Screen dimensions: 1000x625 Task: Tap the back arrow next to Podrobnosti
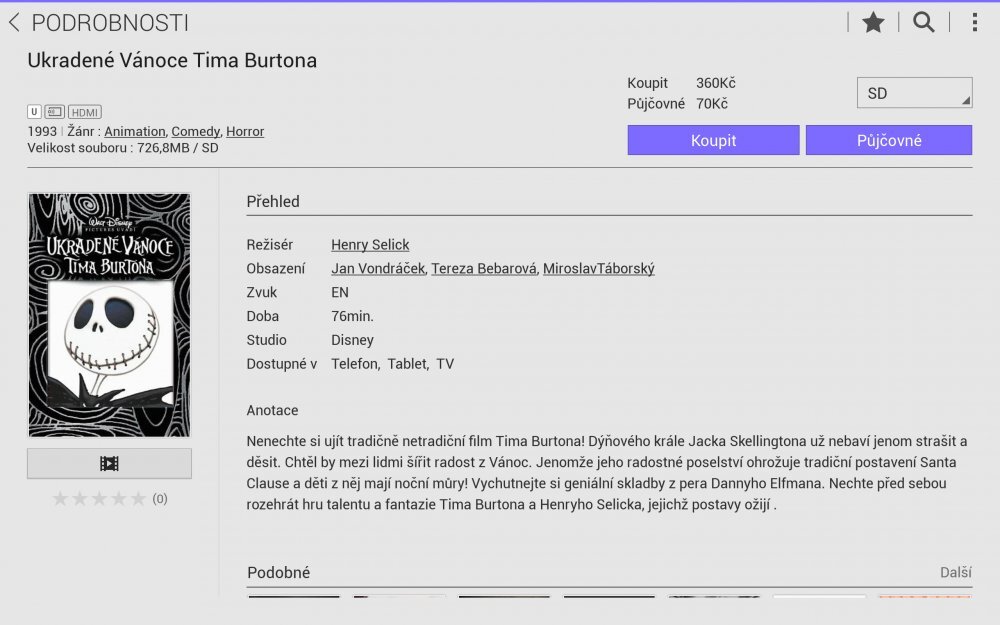(14, 23)
